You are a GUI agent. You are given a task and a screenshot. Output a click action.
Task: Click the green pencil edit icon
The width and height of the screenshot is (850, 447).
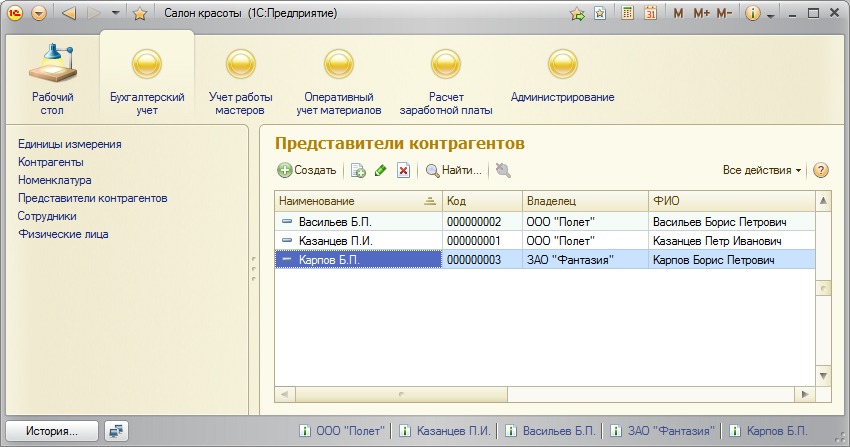(381, 171)
